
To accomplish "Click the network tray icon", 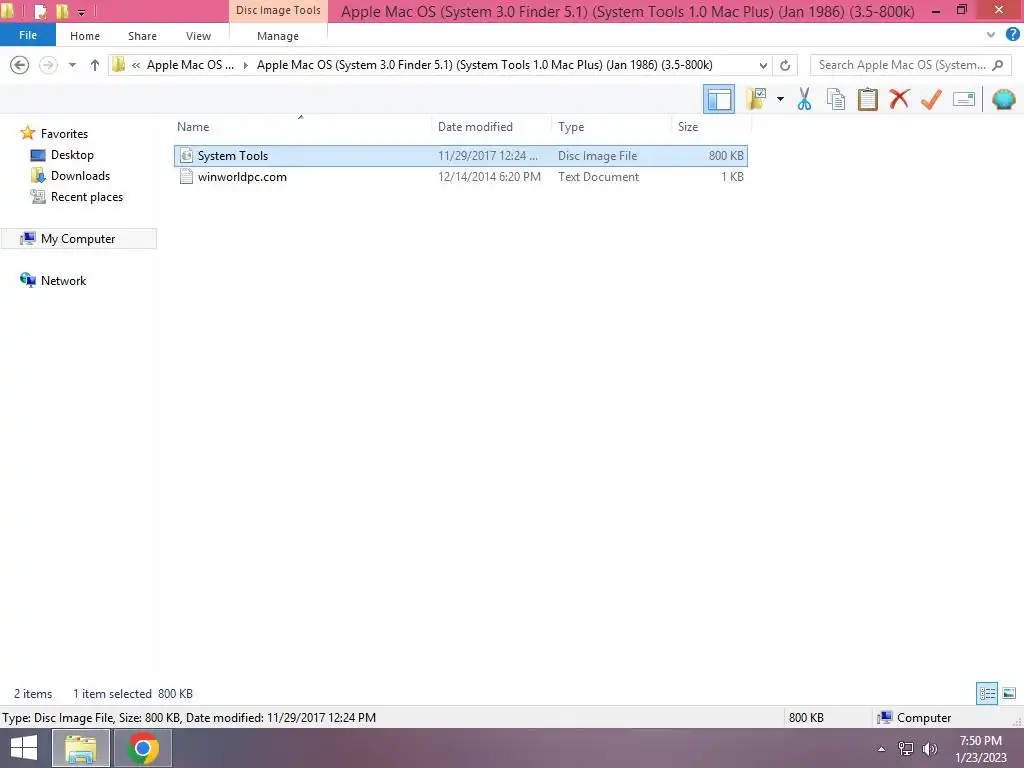I will click(906, 749).
